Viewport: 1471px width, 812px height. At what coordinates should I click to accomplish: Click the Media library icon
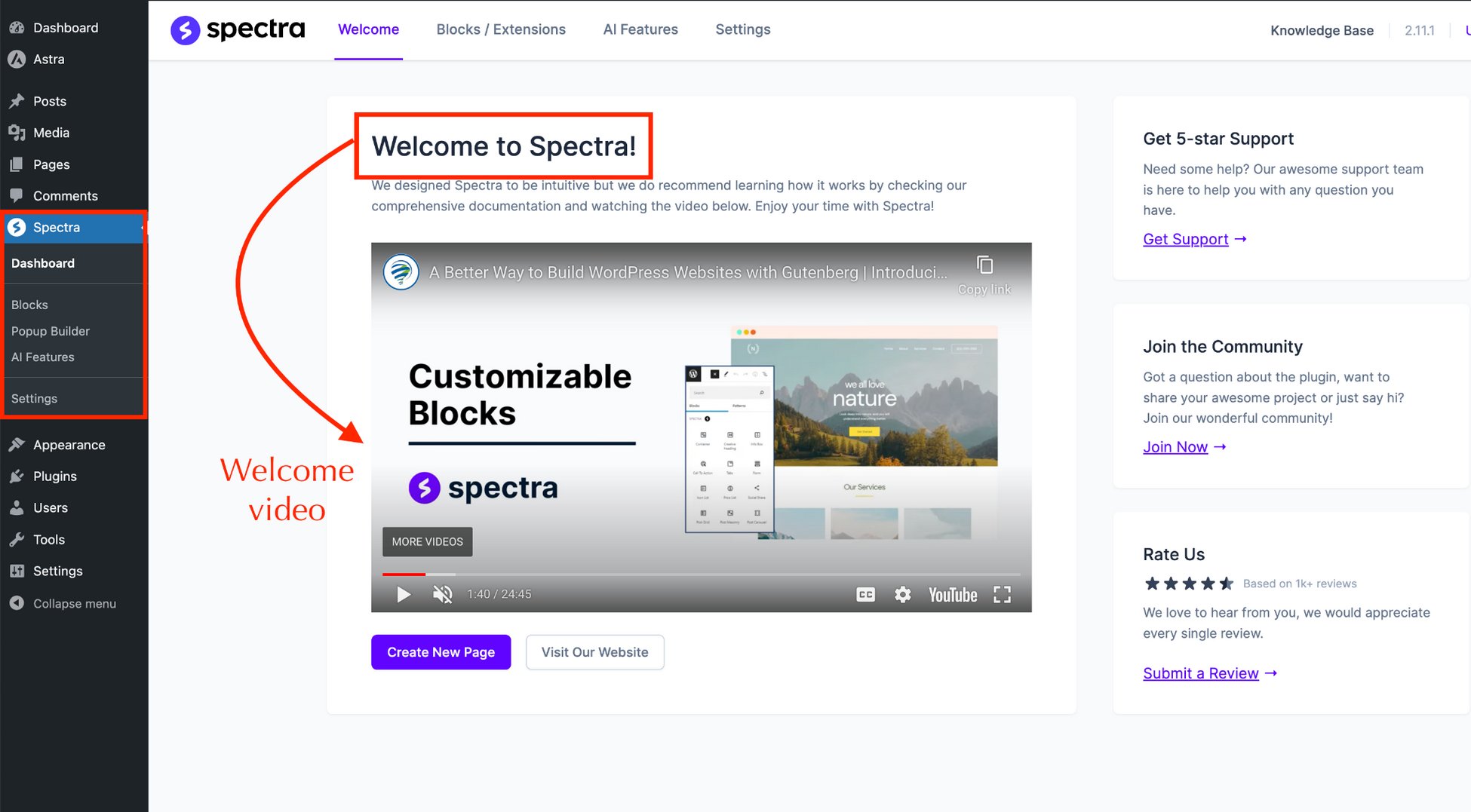[x=17, y=133]
